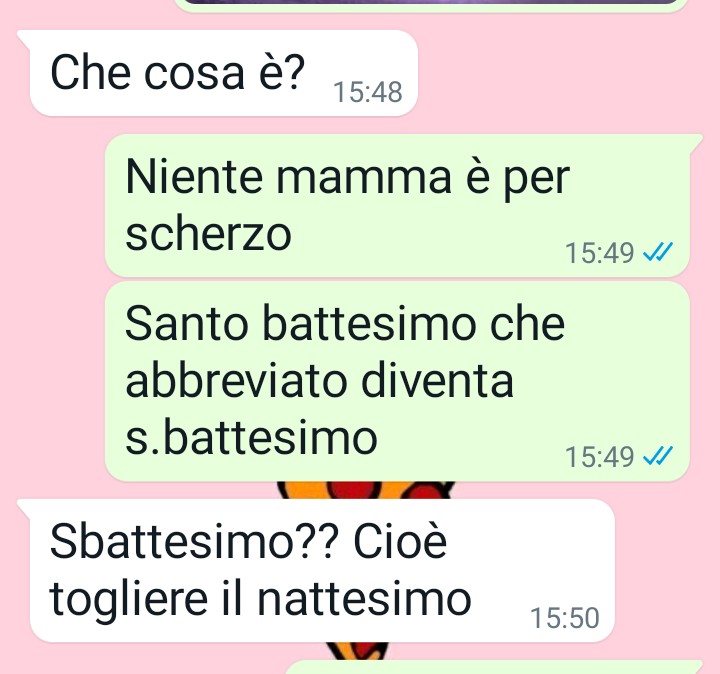This screenshot has width=720, height=674.
Task: Tap the 15:49 time on s.battesimo message
Action: (x=599, y=457)
